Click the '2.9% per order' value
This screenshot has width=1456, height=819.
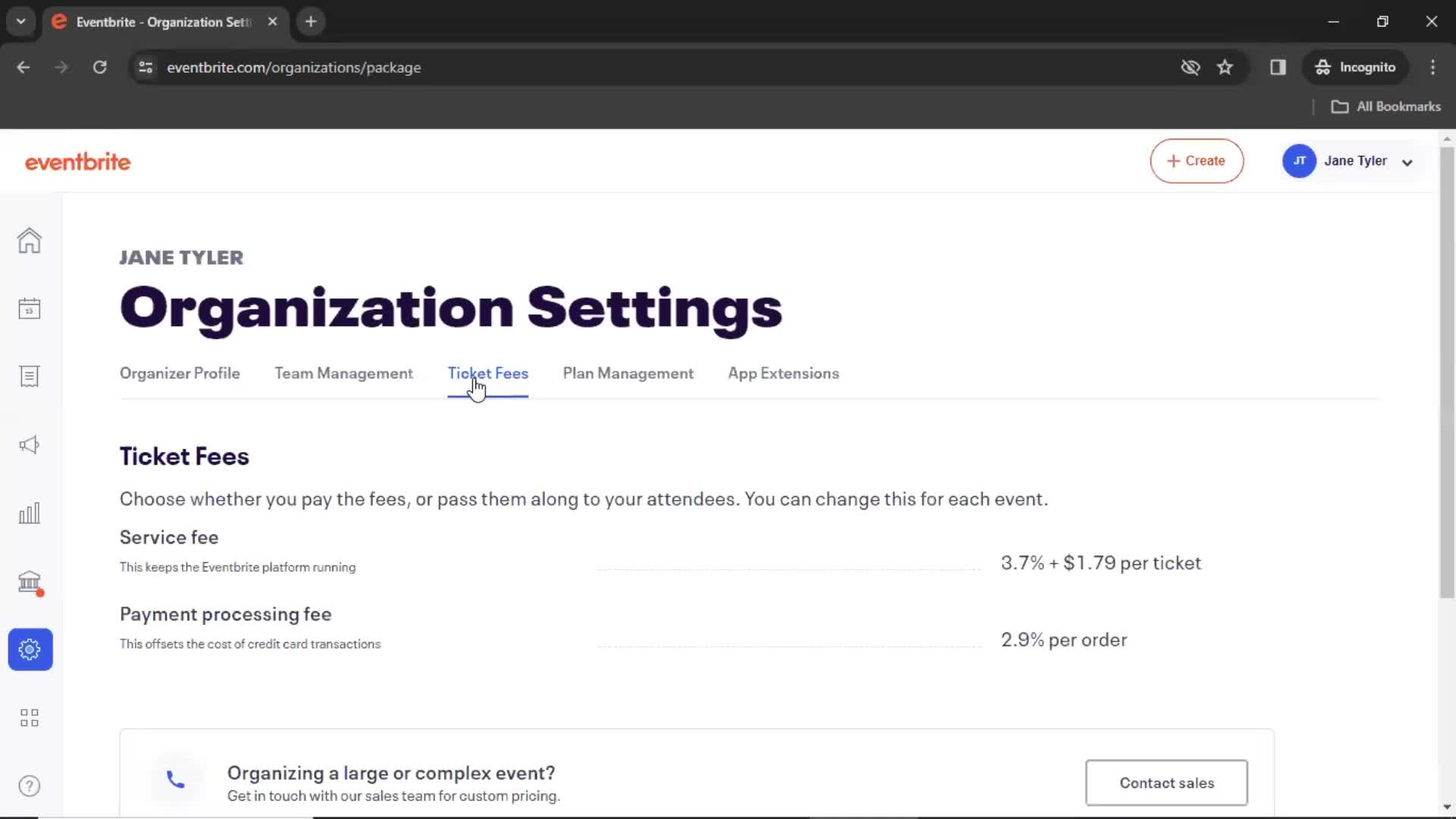point(1064,639)
